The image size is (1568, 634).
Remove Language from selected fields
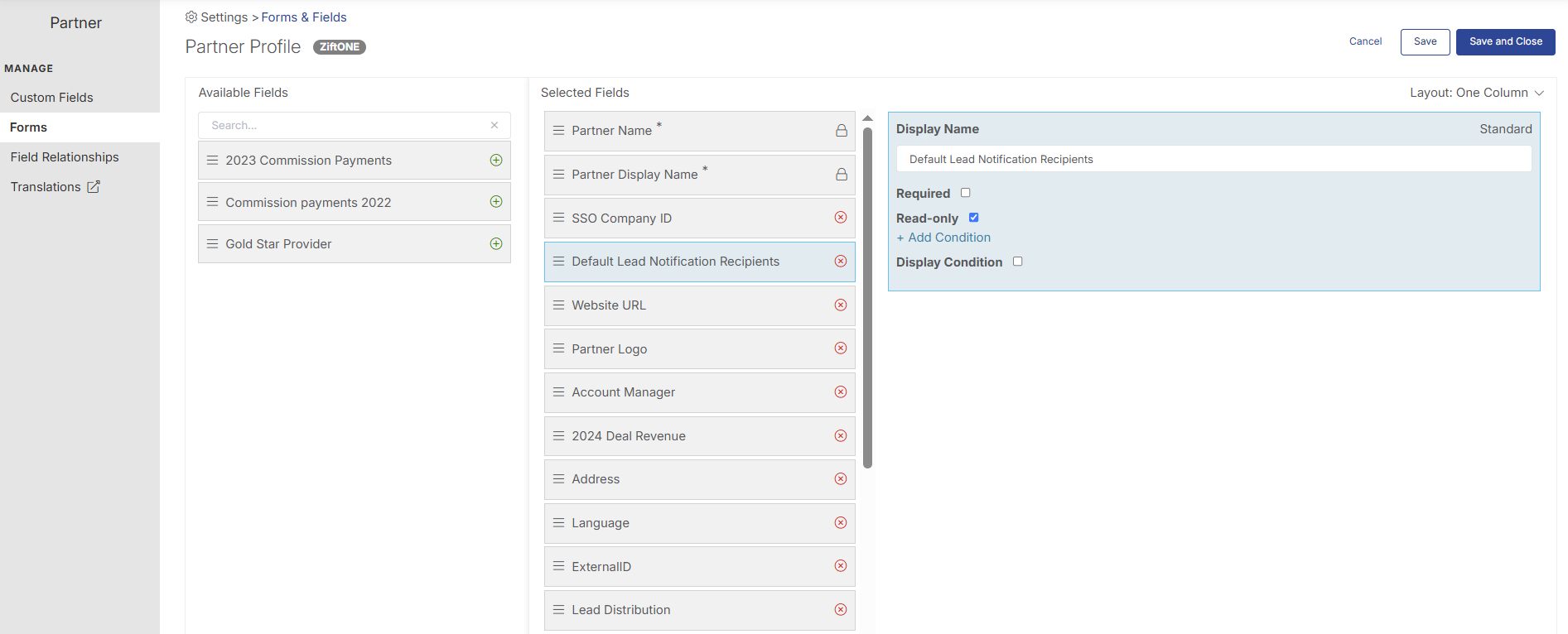[x=841, y=522]
